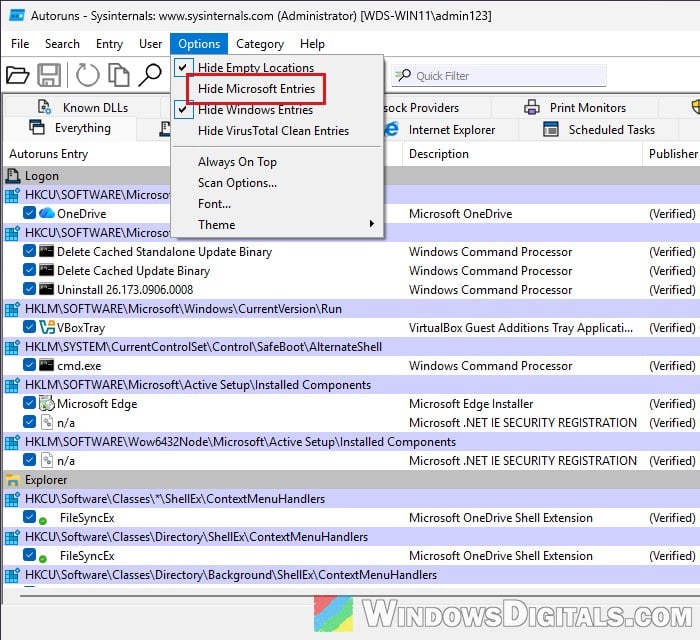
Task: Open the File menu
Action: click(x=20, y=44)
